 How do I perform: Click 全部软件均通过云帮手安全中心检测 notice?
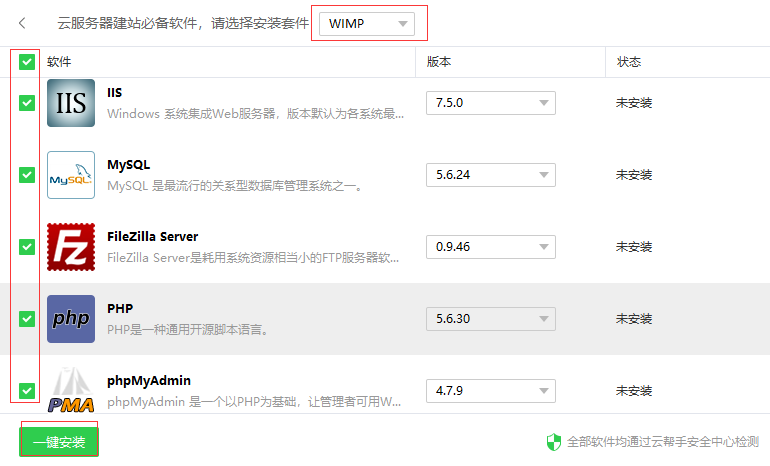coord(663,442)
